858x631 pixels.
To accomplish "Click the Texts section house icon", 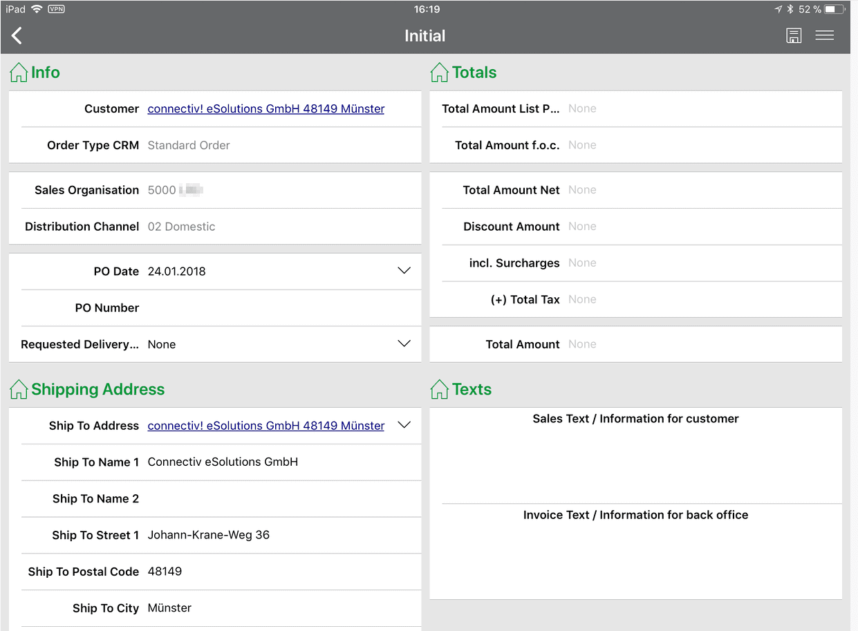I will tap(439, 390).
